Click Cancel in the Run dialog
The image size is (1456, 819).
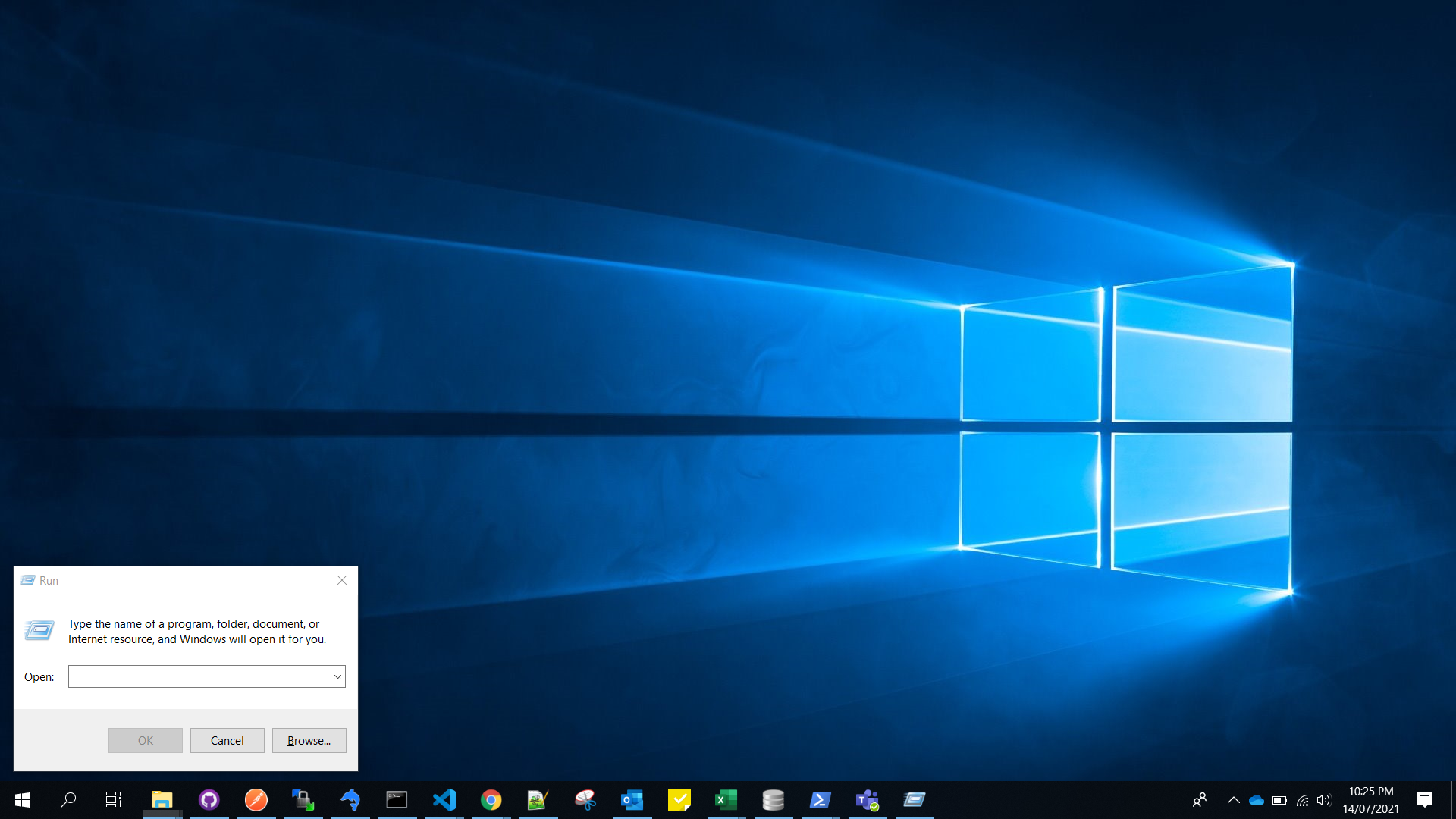[x=227, y=740]
